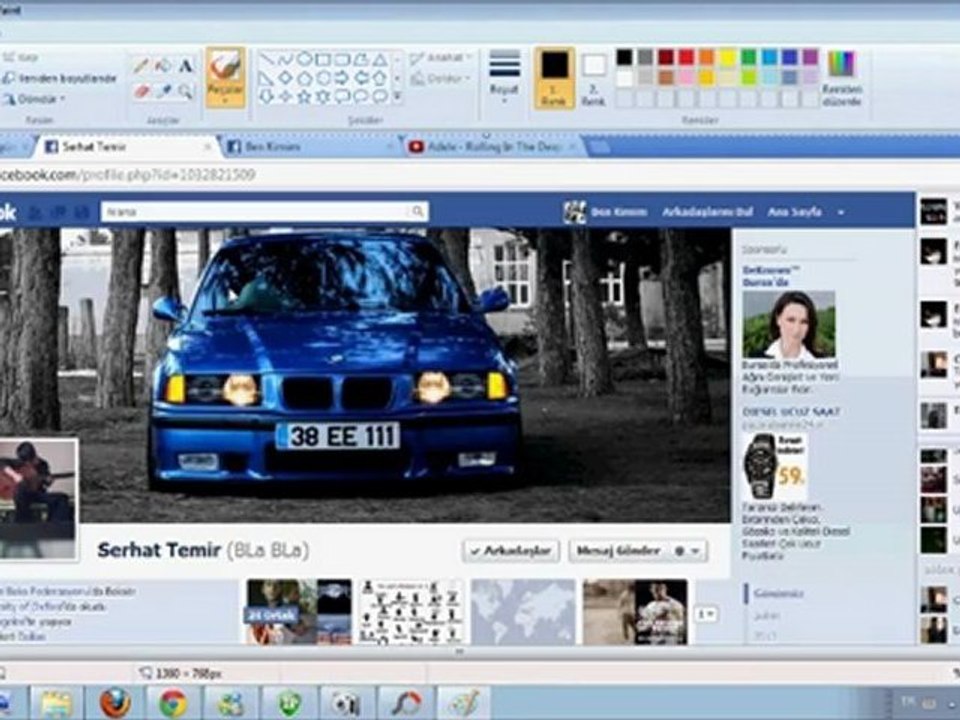The width and height of the screenshot is (960, 720).
Task: Select the Color picker eyedropper tool
Action: (x=163, y=91)
